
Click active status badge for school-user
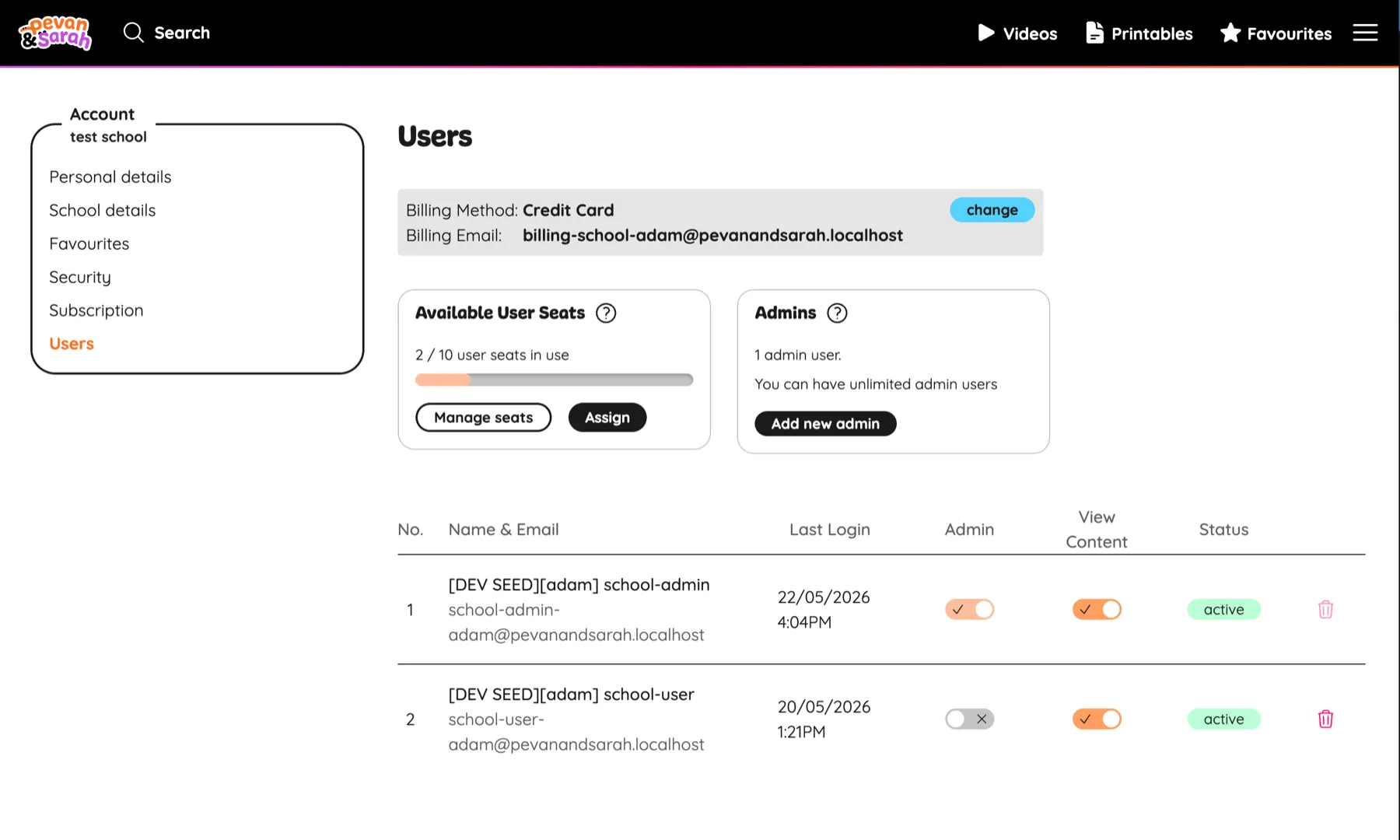click(x=1223, y=719)
